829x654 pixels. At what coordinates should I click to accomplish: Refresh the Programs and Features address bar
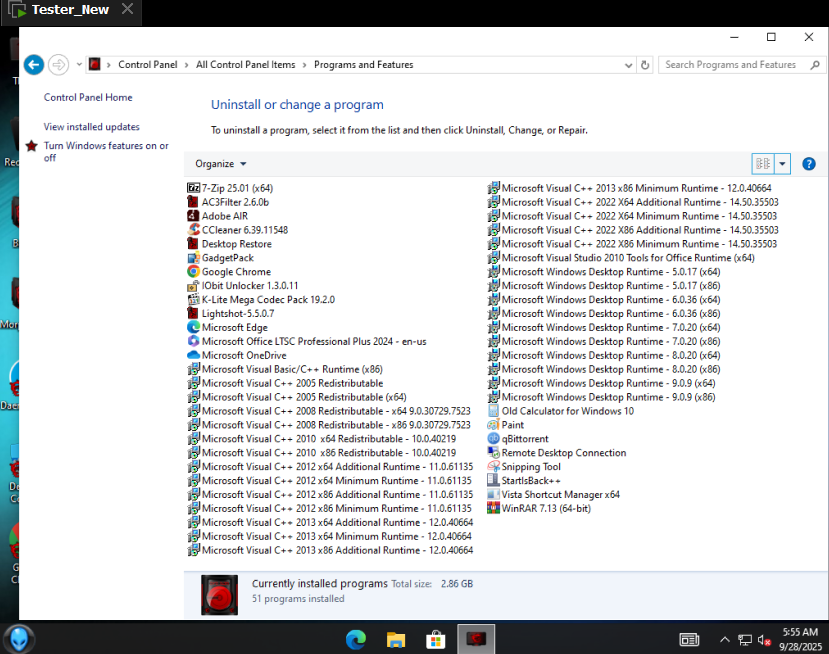pos(645,65)
